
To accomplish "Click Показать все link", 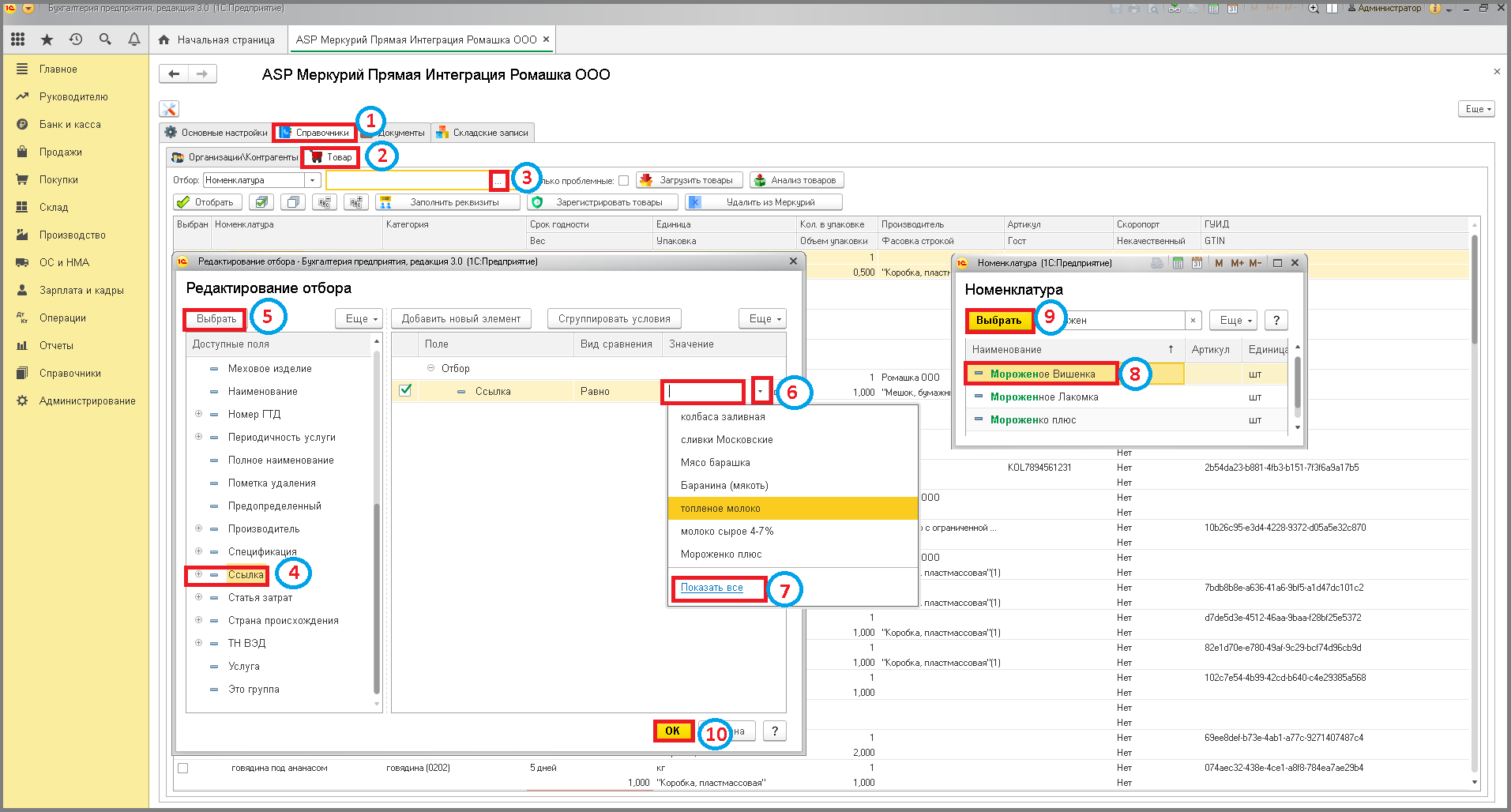I will point(712,588).
